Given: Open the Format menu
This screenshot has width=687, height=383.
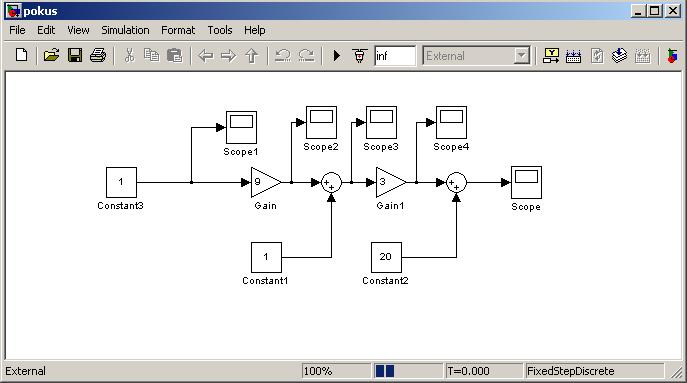Looking at the screenshot, I should click(x=178, y=30).
